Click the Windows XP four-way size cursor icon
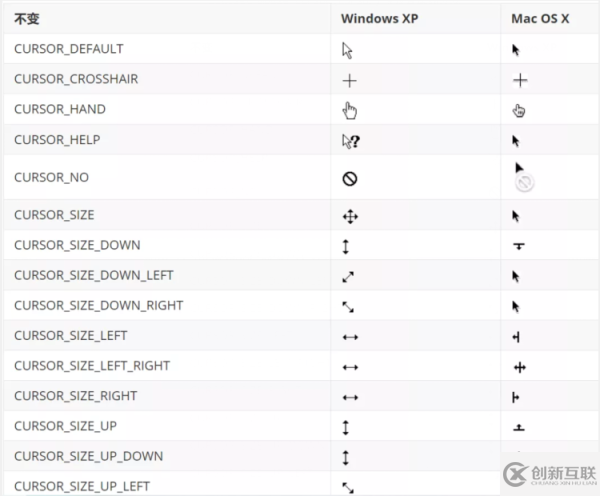600x496 pixels. (x=350, y=217)
